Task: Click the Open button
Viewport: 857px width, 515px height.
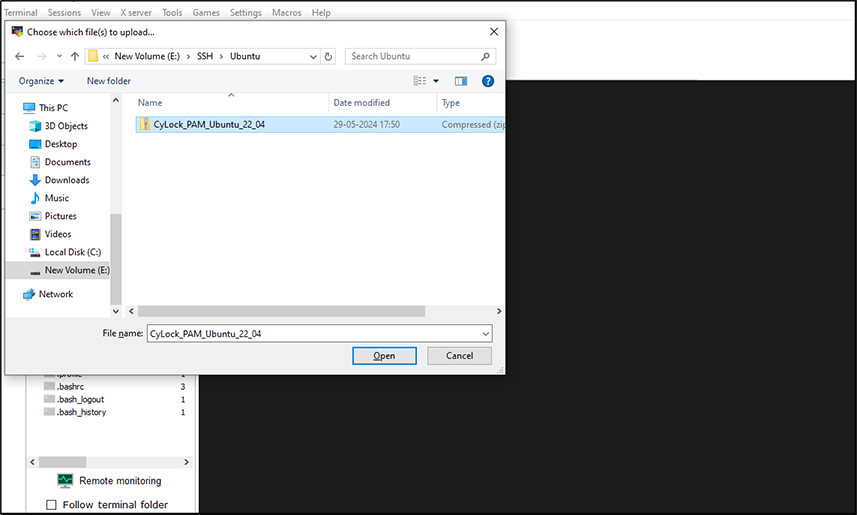Action: (384, 355)
